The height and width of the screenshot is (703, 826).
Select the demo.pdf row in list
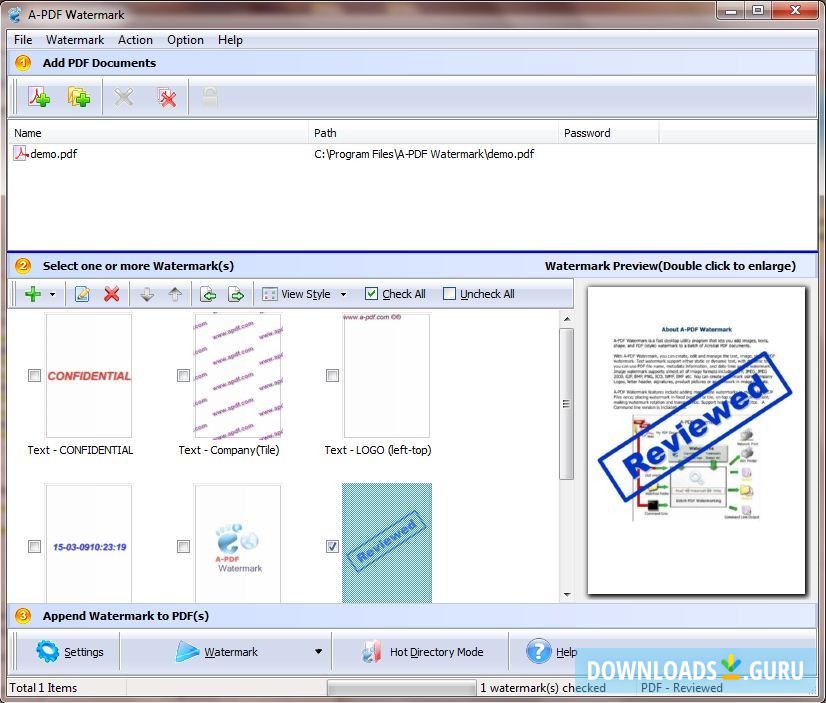(412, 154)
